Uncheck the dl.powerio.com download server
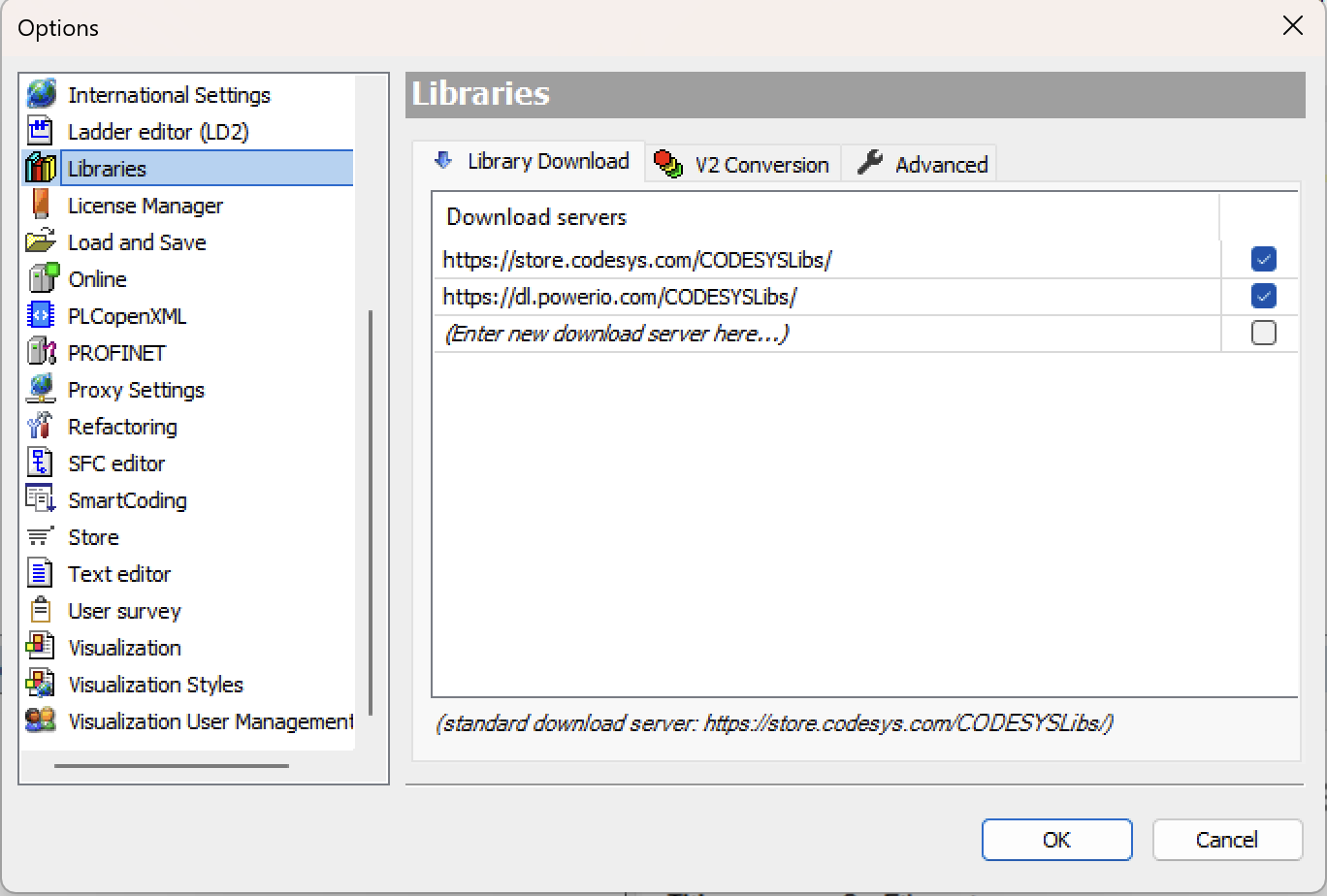This screenshot has width=1327, height=896. point(1263,297)
